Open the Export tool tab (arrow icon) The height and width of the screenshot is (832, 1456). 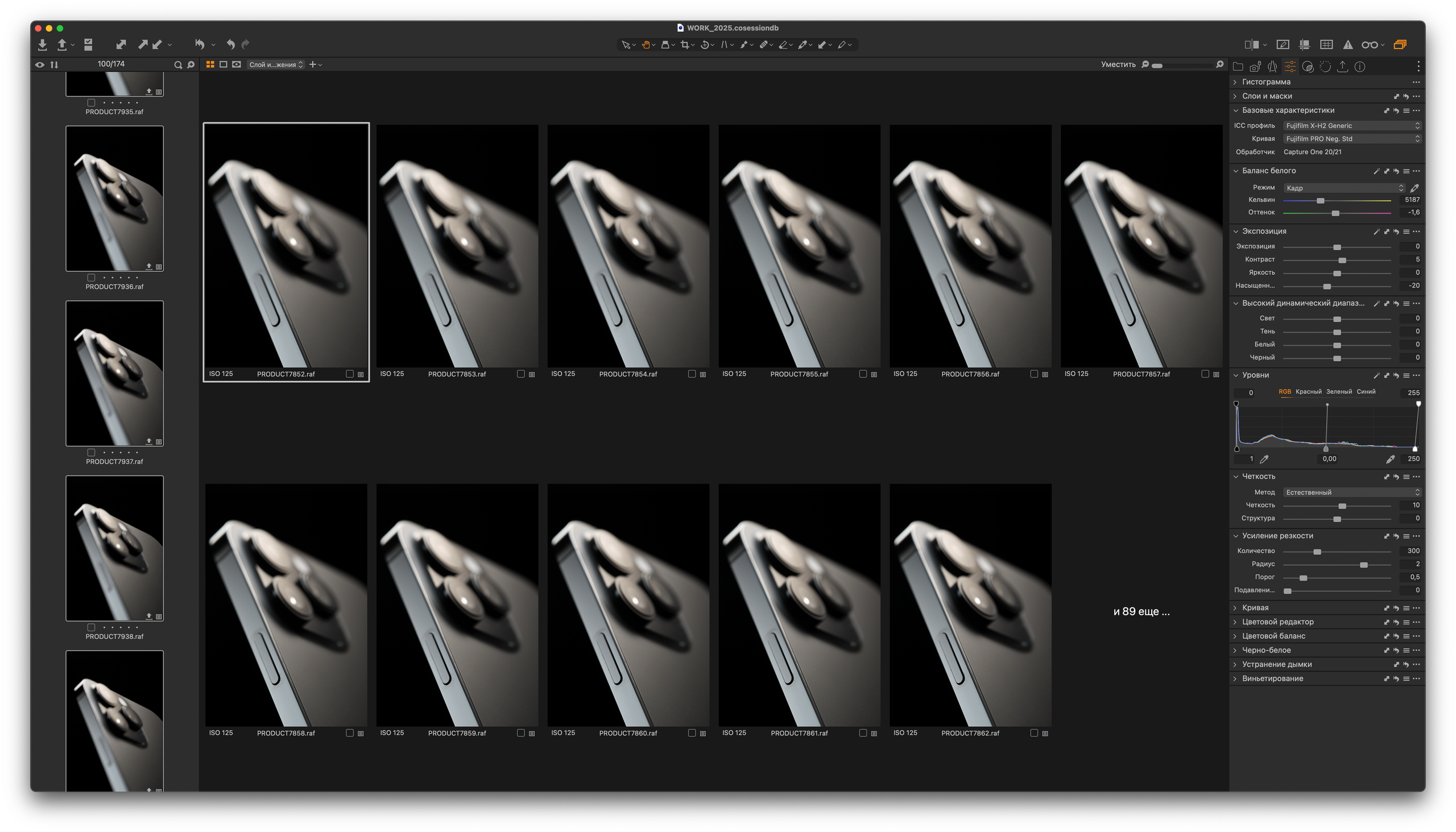point(1342,67)
